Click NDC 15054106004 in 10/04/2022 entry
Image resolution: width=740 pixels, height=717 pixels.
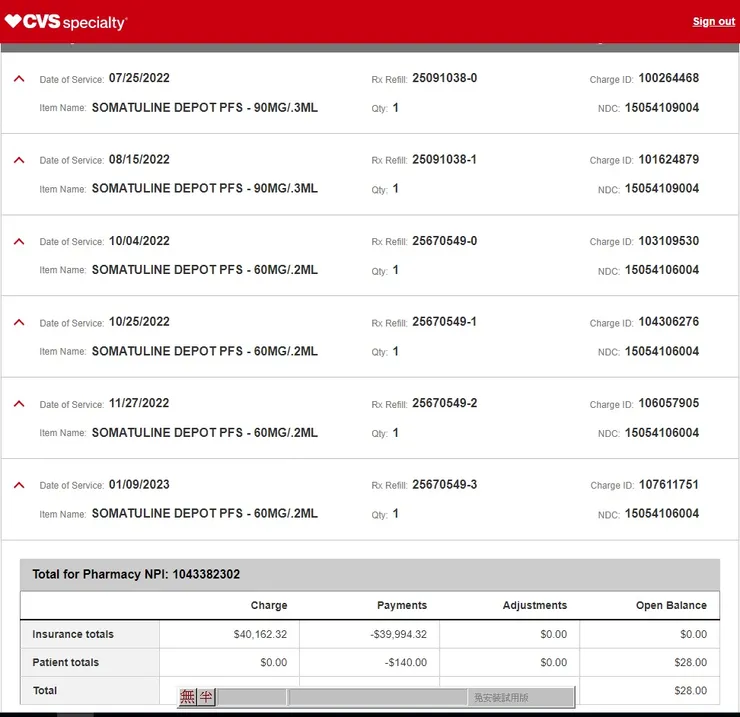662,270
